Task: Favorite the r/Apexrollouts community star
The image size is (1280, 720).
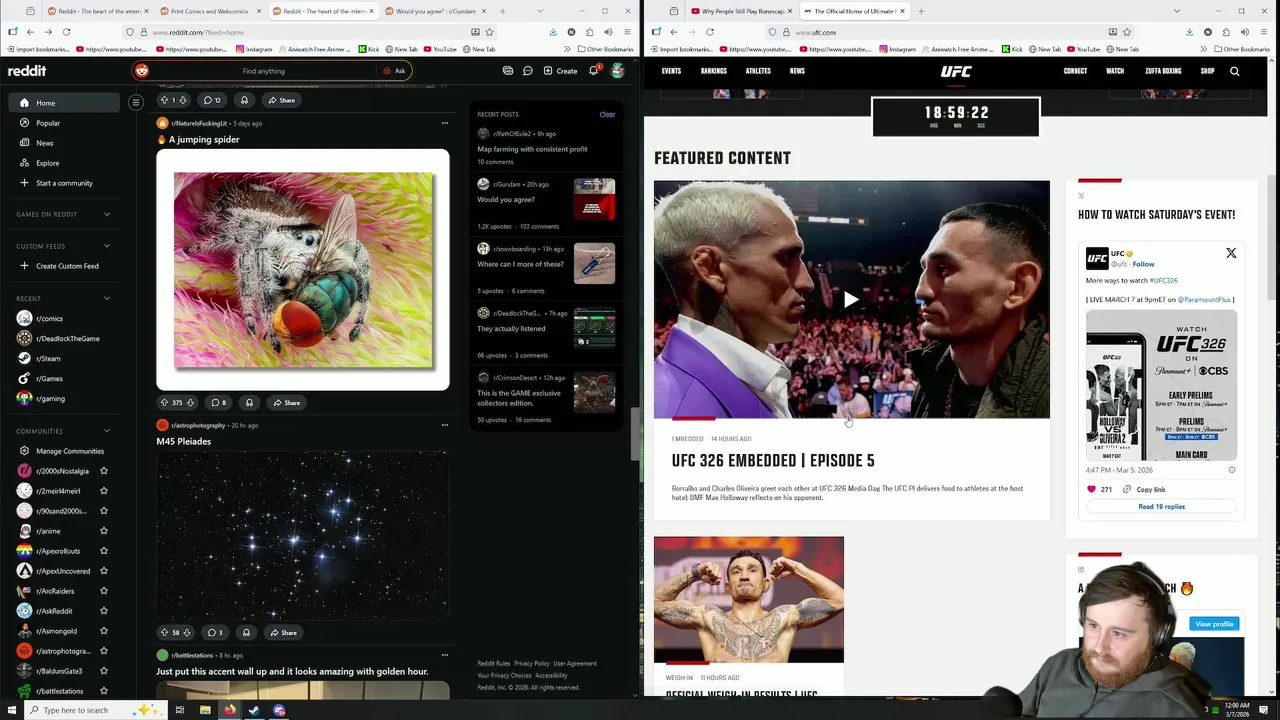Action: click(103, 551)
